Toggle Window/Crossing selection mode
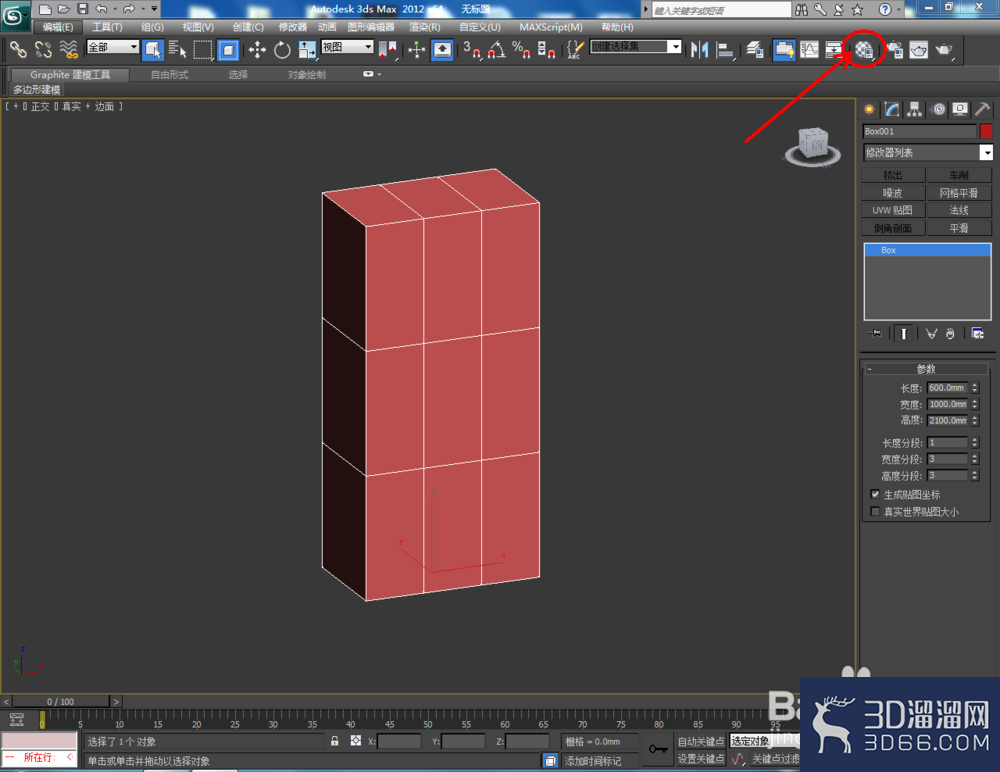 coord(228,50)
